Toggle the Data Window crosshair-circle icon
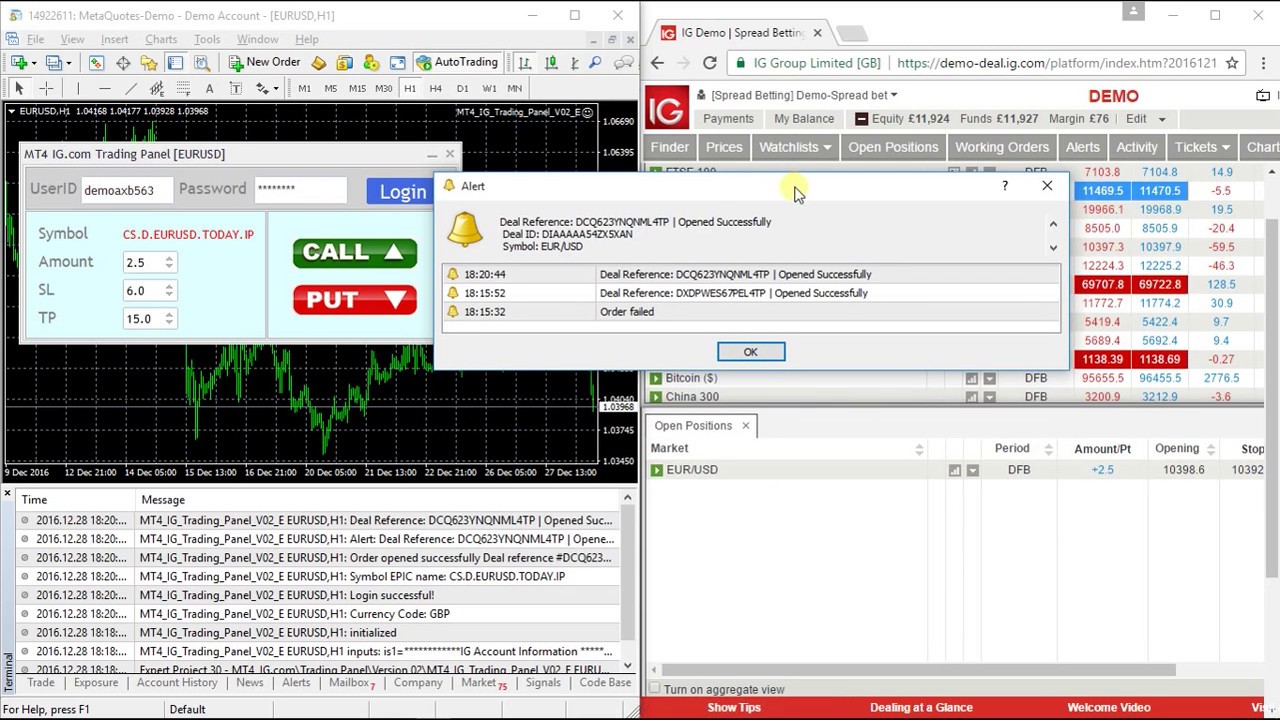Screen dimensions: 1280x720 click(x=123, y=62)
